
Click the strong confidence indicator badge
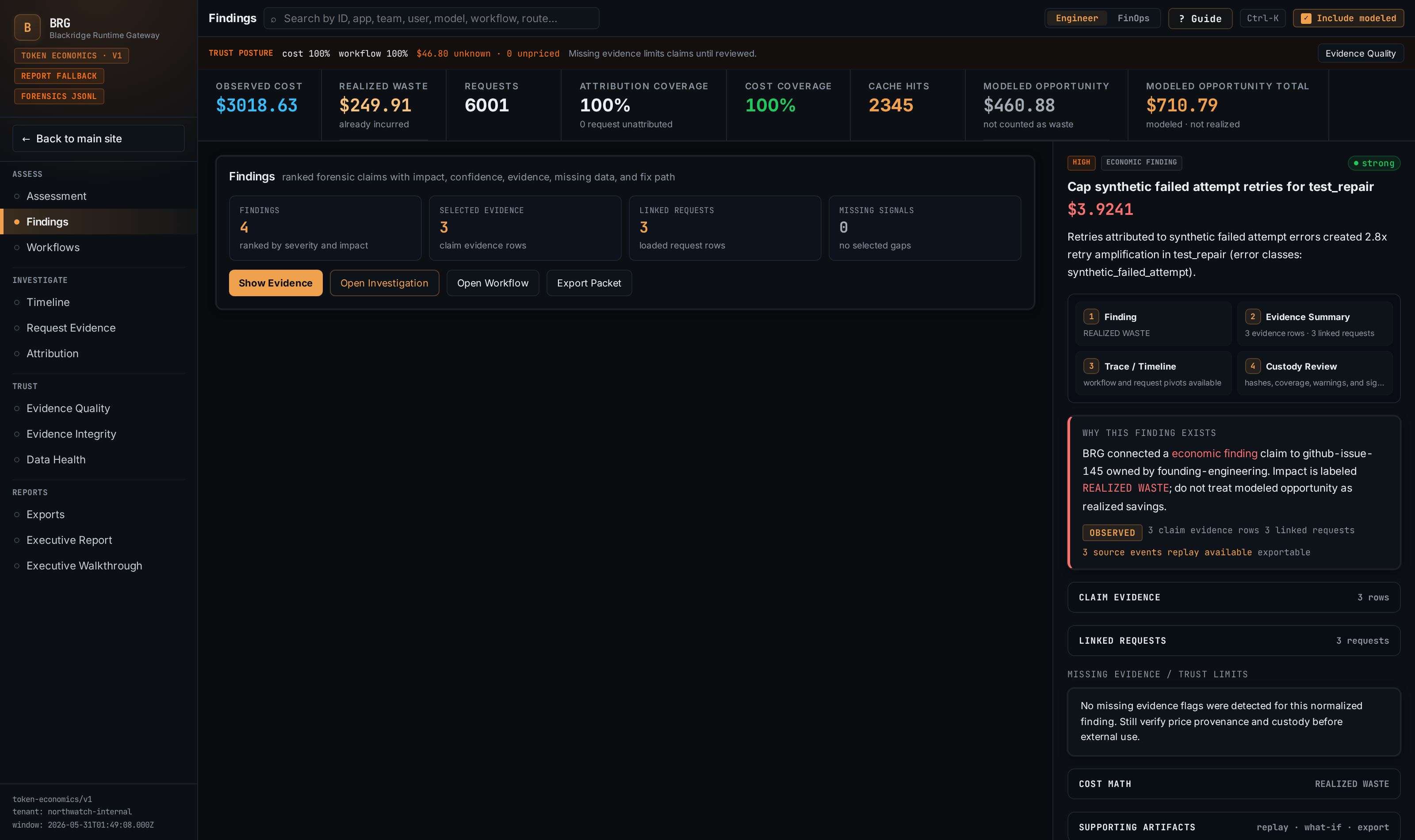point(1374,163)
